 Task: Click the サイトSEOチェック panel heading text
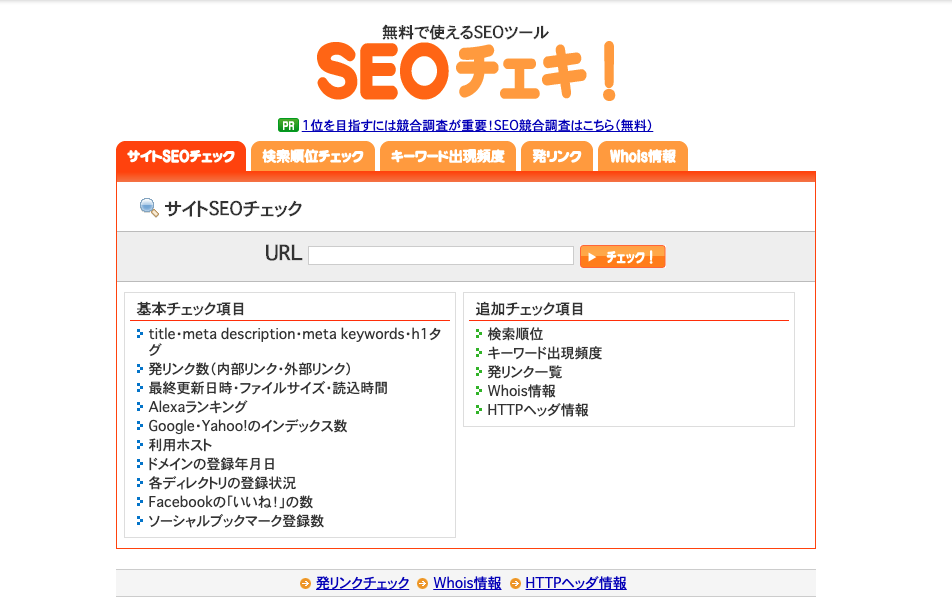click(x=233, y=209)
